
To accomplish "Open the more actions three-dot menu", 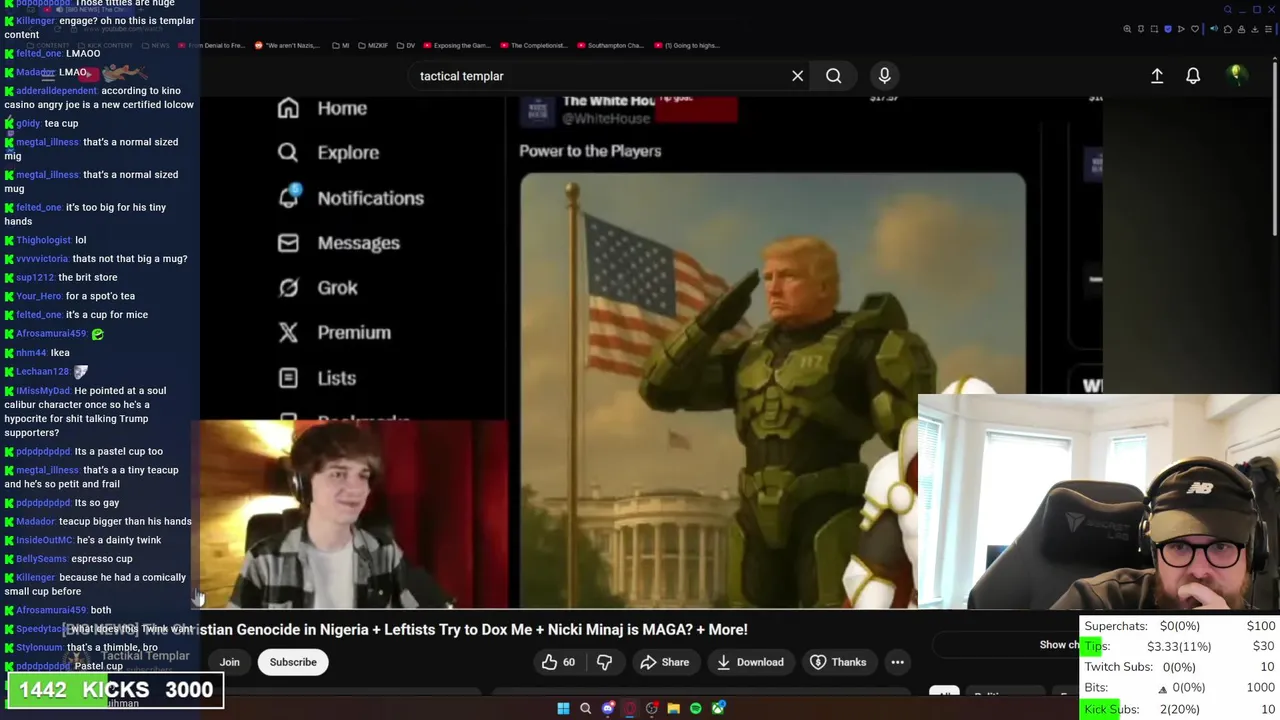I will click(897, 662).
